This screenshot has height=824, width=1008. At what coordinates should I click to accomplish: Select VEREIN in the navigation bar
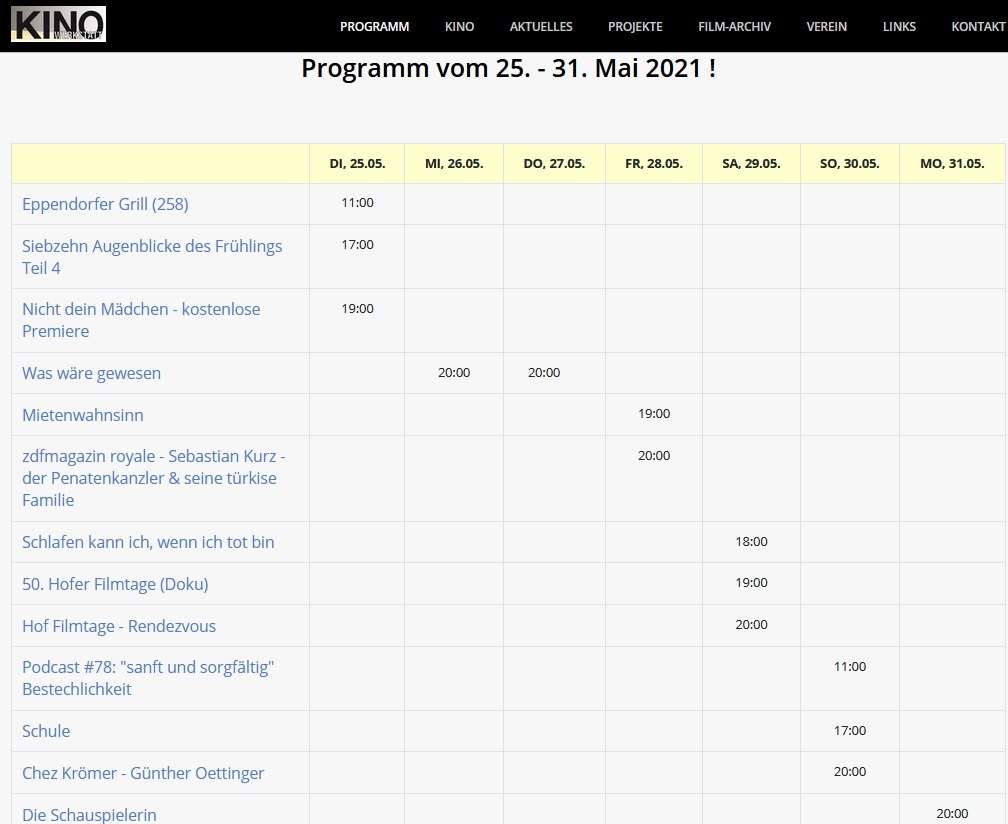click(826, 26)
